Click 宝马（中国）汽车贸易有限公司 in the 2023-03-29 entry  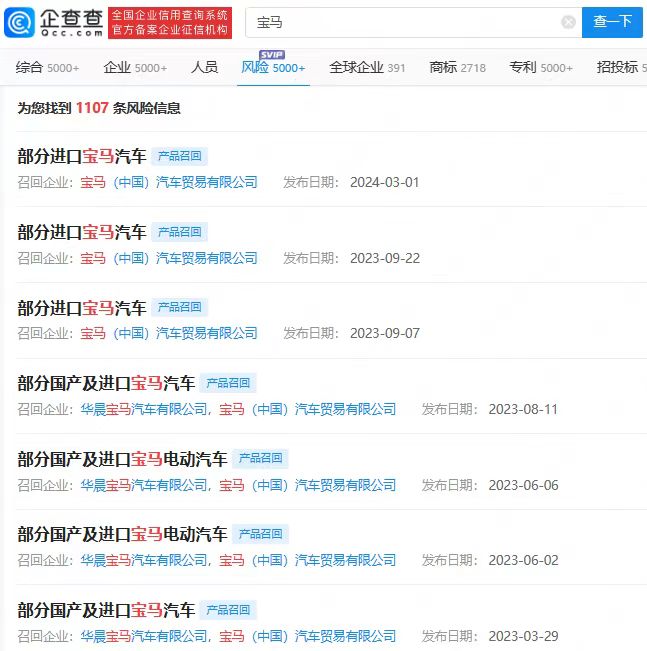(x=307, y=636)
